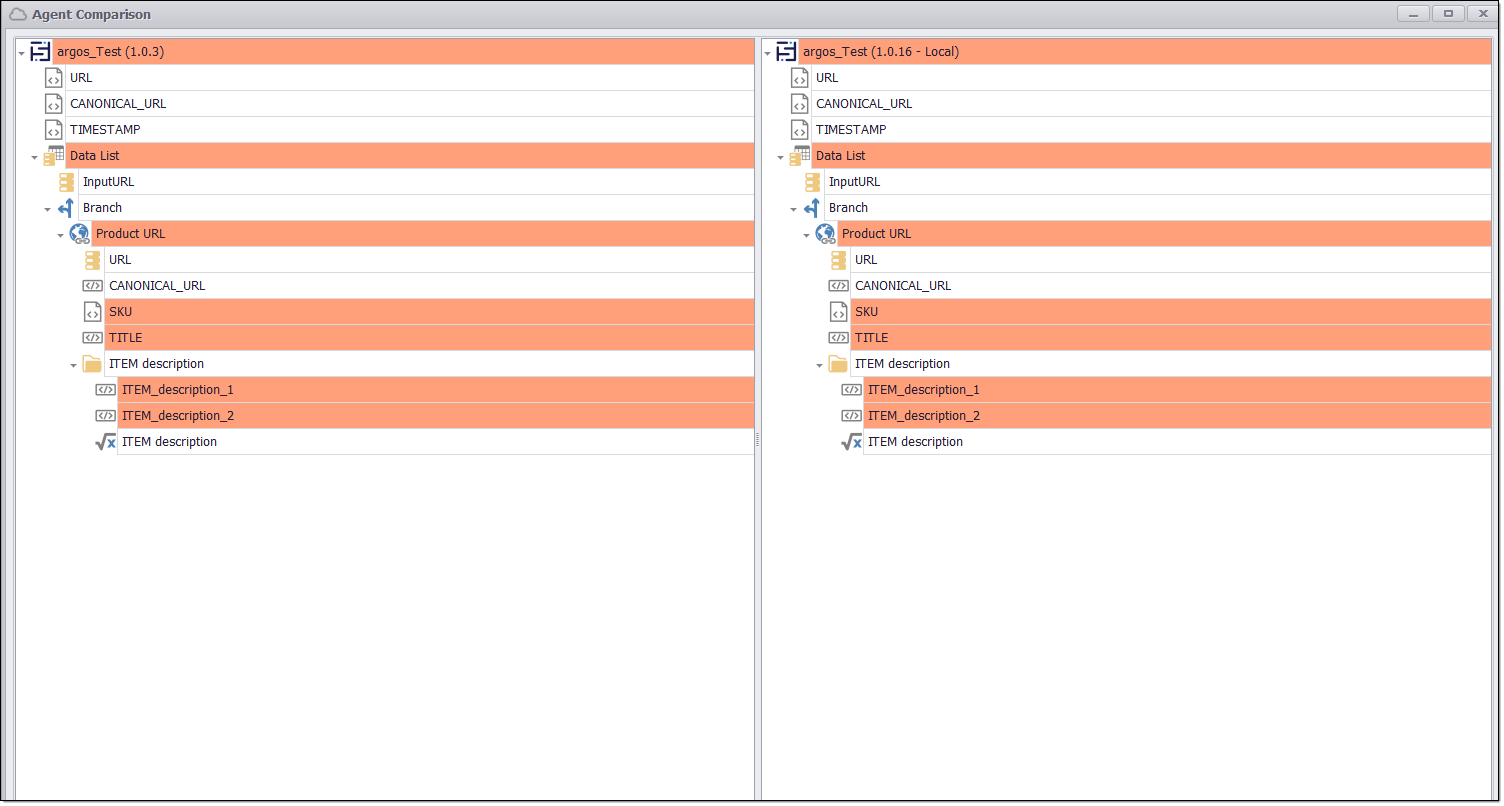The image size is (1504, 806).
Task: Collapse the Product URL node in left pane
Action: click(60, 235)
